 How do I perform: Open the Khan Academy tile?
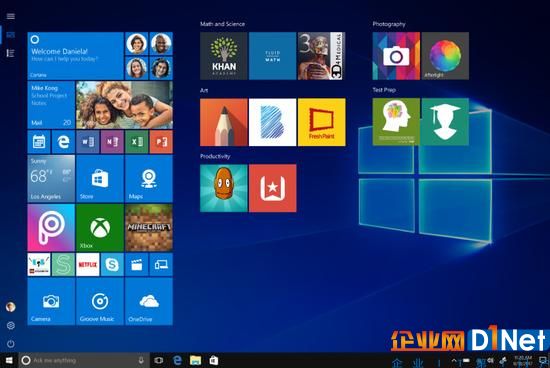(223, 56)
